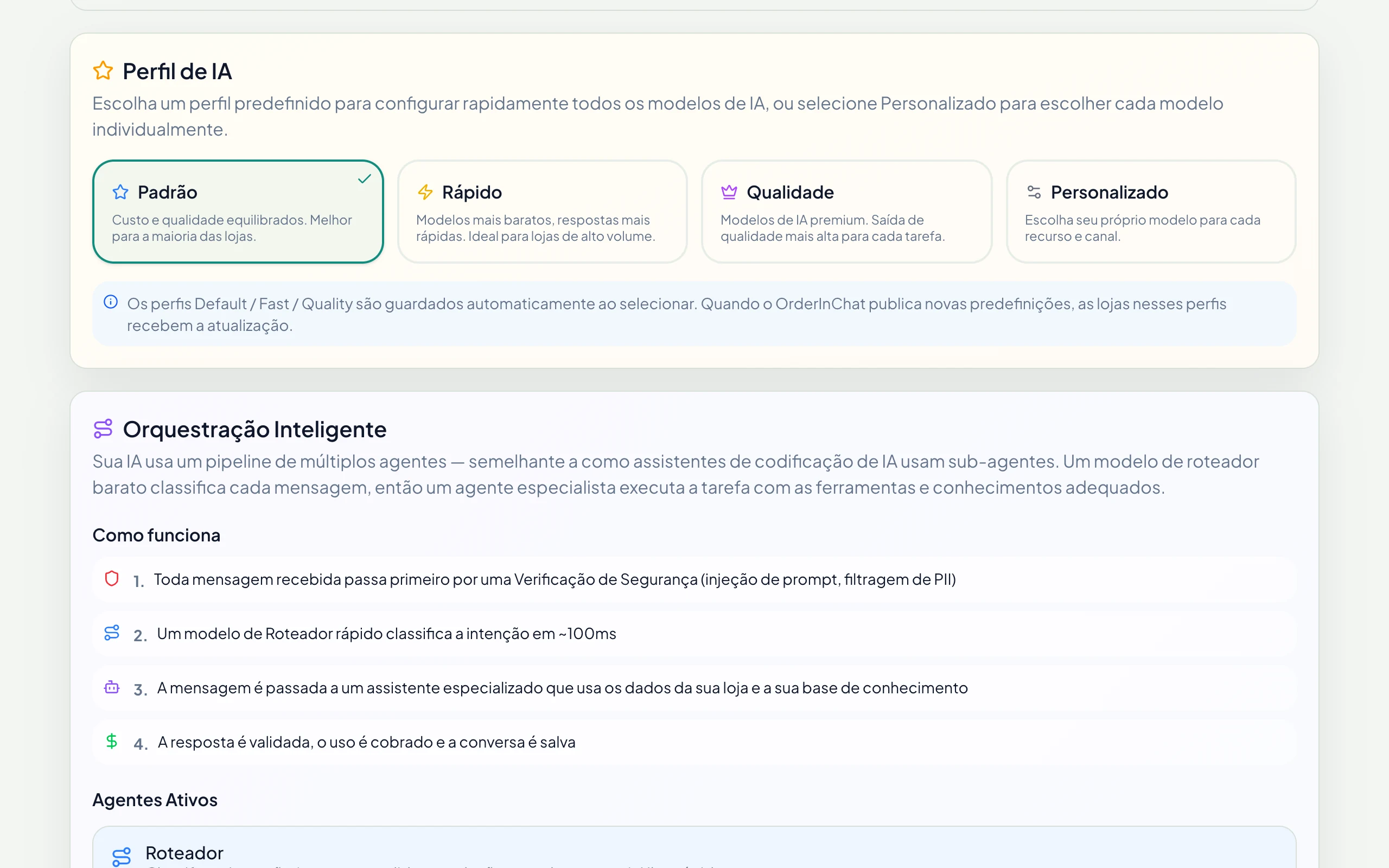
Task: Click description 'Modelos de IA premium'
Action: coord(833,228)
